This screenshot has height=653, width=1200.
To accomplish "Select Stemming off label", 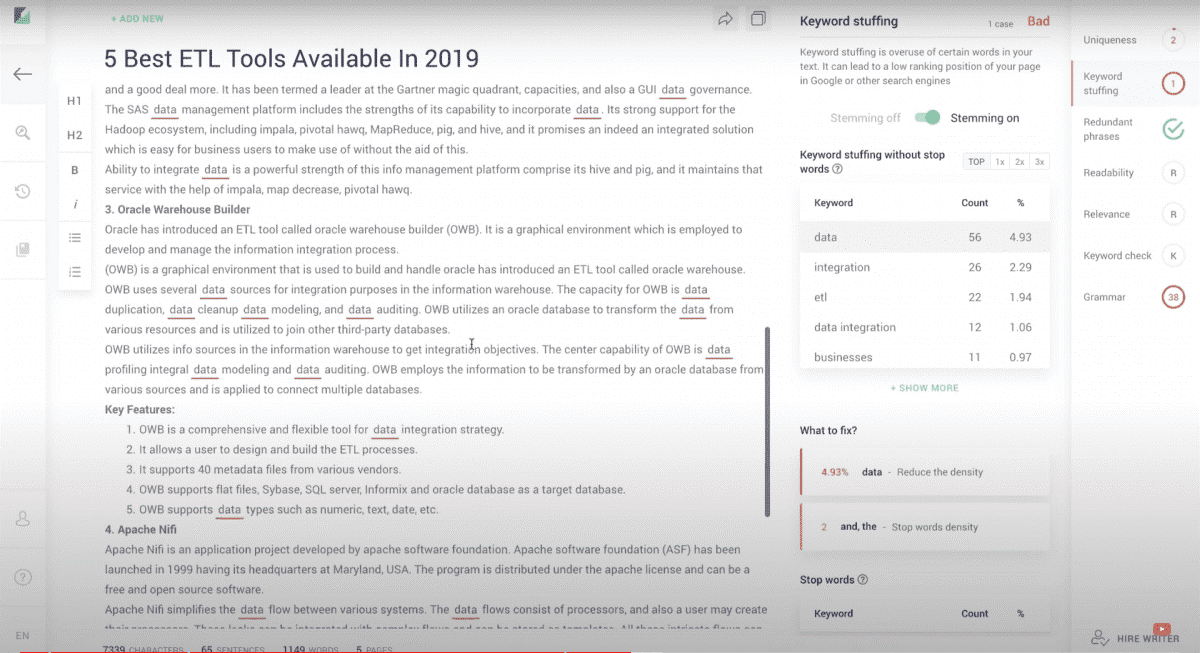I will point(865,118).
